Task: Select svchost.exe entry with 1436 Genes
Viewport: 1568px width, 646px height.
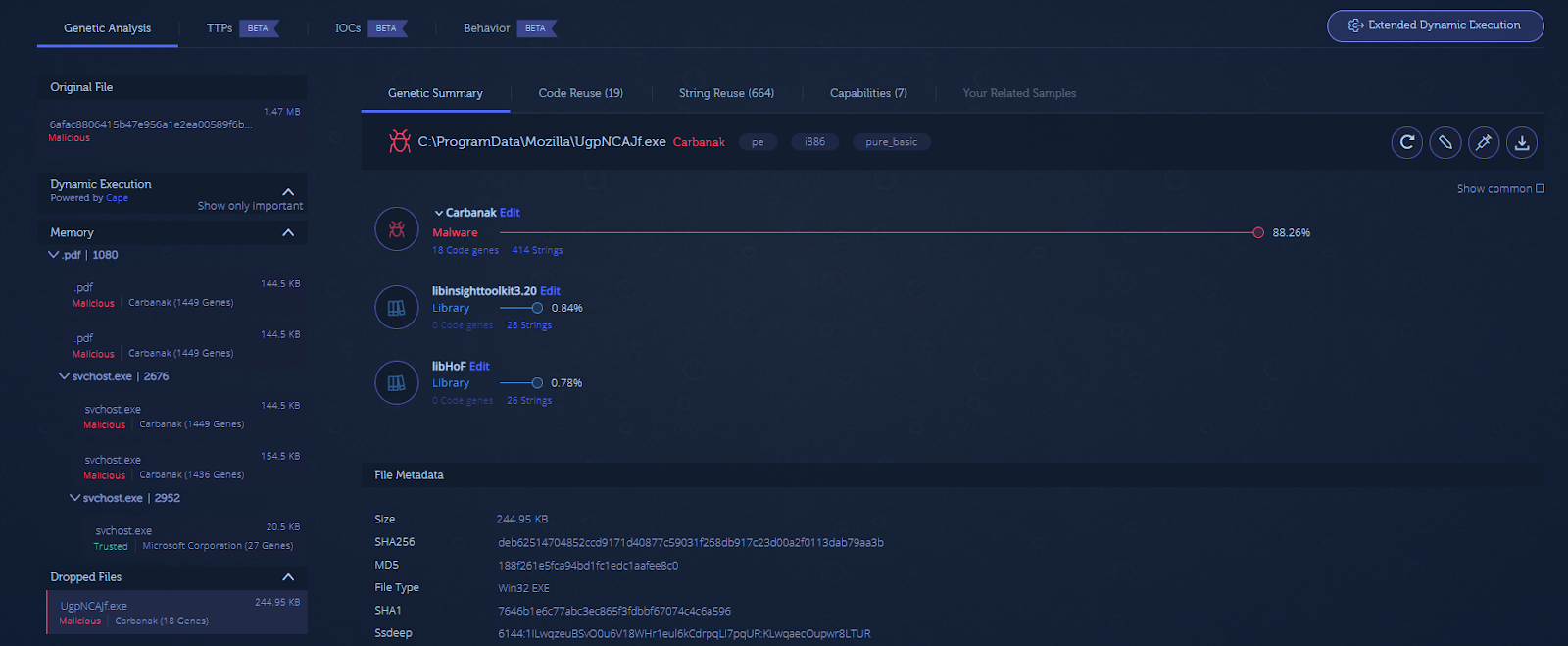Action: pos(172,466)
